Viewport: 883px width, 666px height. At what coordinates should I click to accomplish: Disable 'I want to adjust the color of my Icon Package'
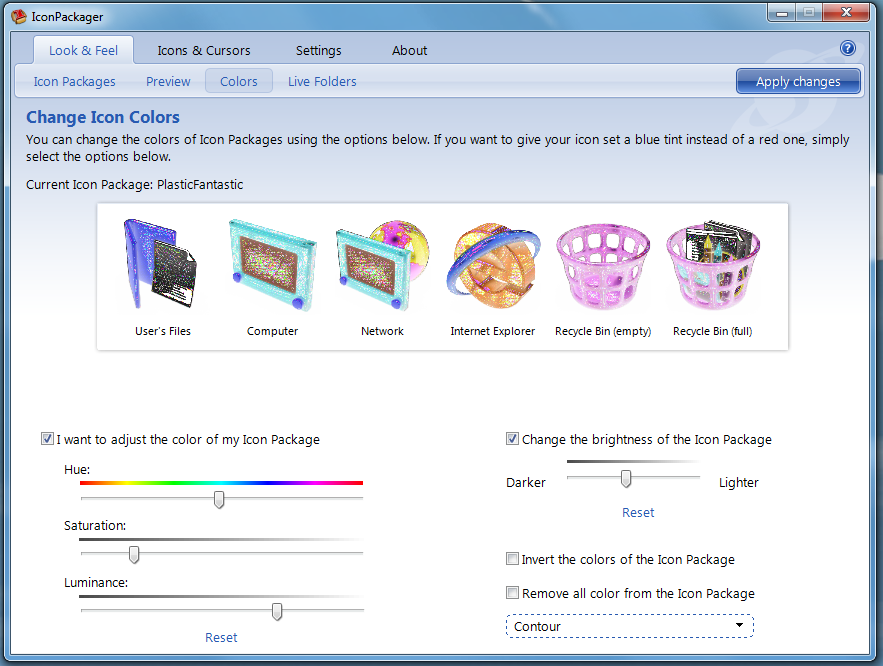tap(47, 438)
